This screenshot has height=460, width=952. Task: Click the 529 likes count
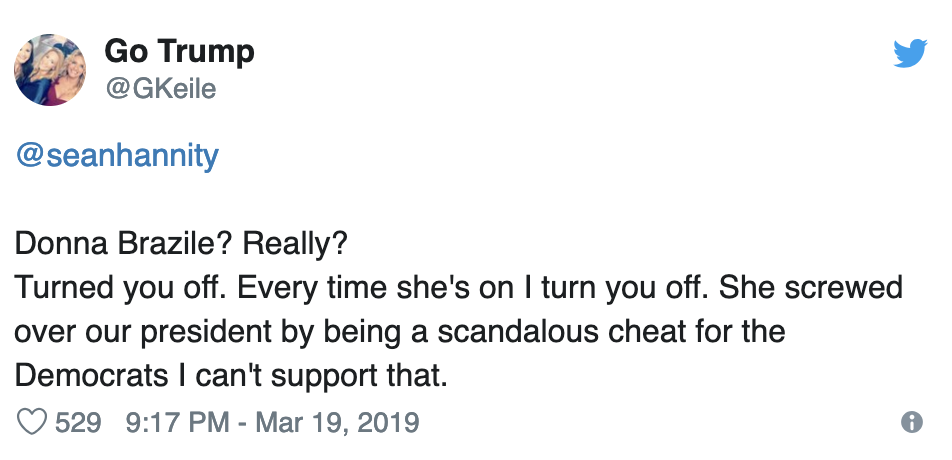pos(78,422)
